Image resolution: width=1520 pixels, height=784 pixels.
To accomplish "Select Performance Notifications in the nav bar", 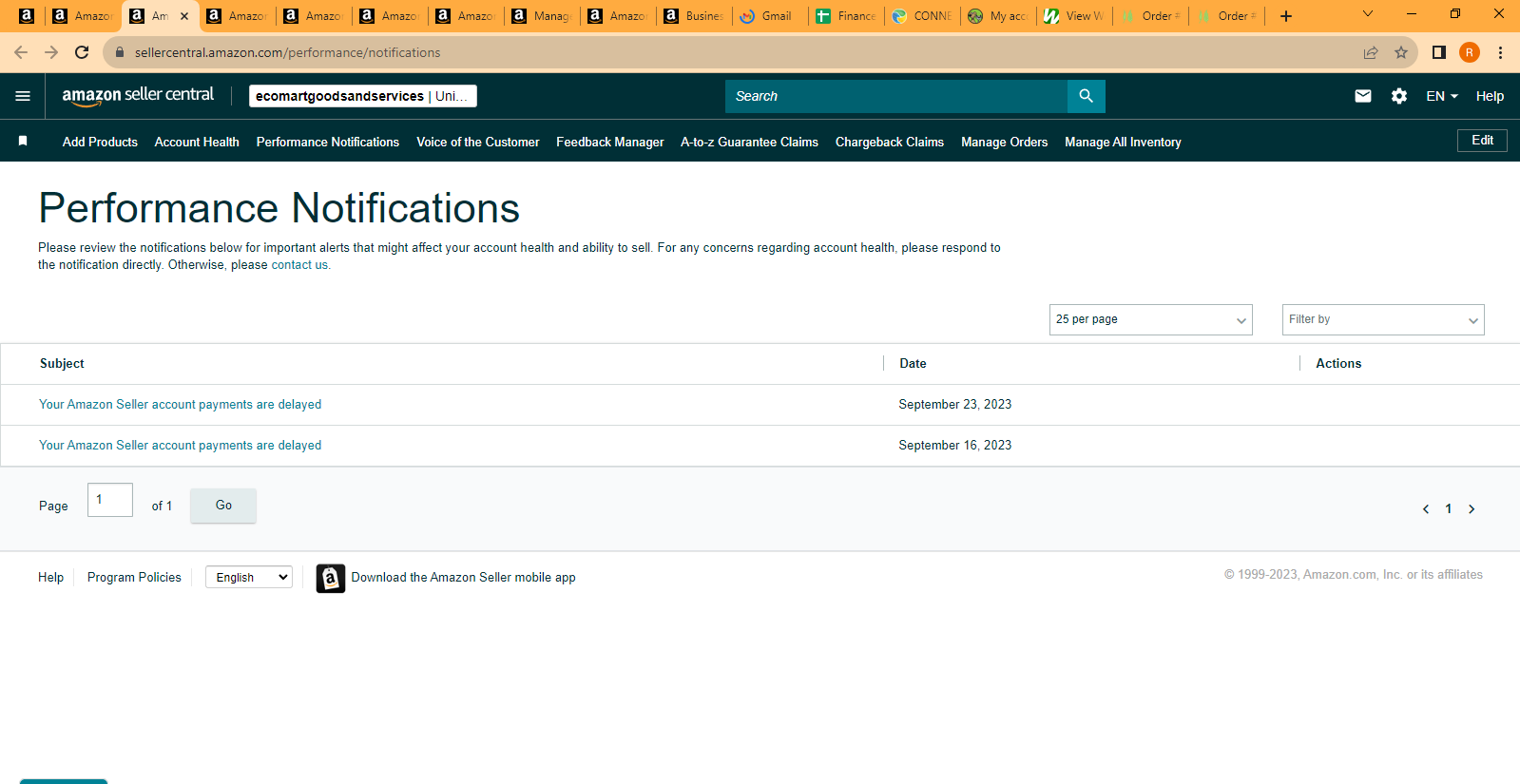I will [328, 142].
